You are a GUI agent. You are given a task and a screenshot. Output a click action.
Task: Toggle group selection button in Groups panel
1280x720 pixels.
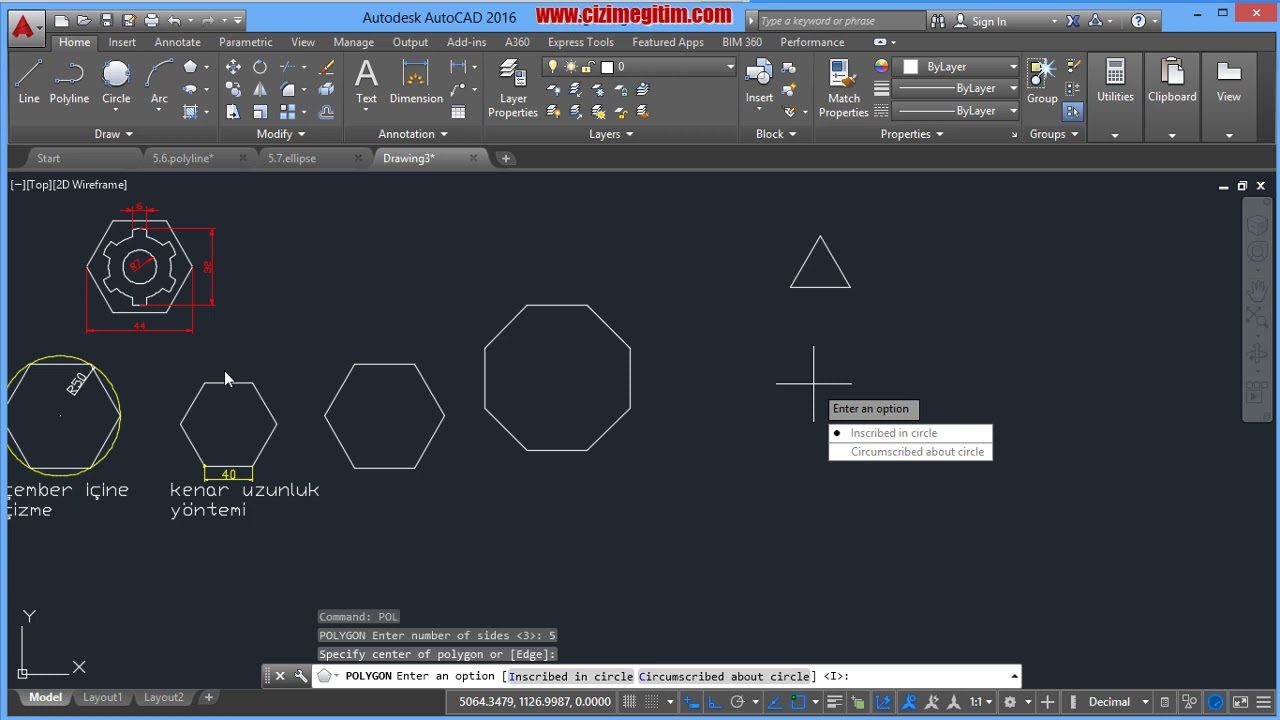(x=1073, y=111)
